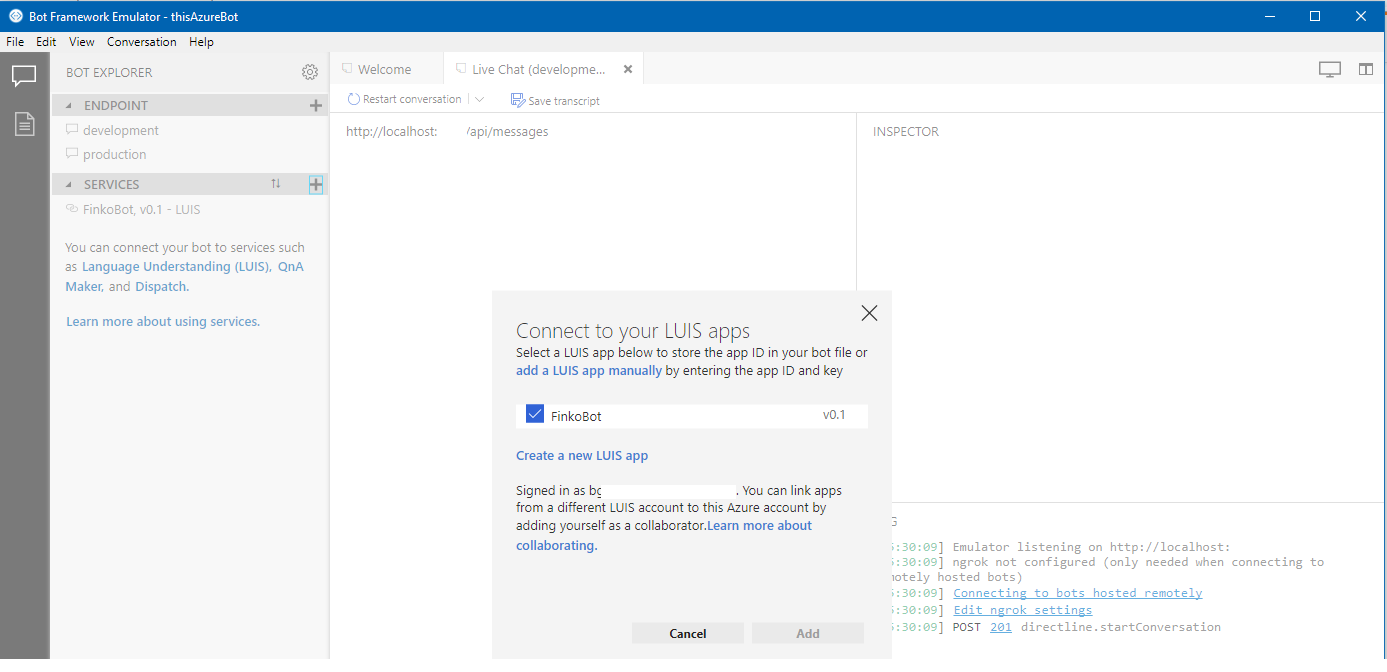Close the Live Chat tab
The height and width of the screenshot is (672, 1387).
(x=628, y=69)
